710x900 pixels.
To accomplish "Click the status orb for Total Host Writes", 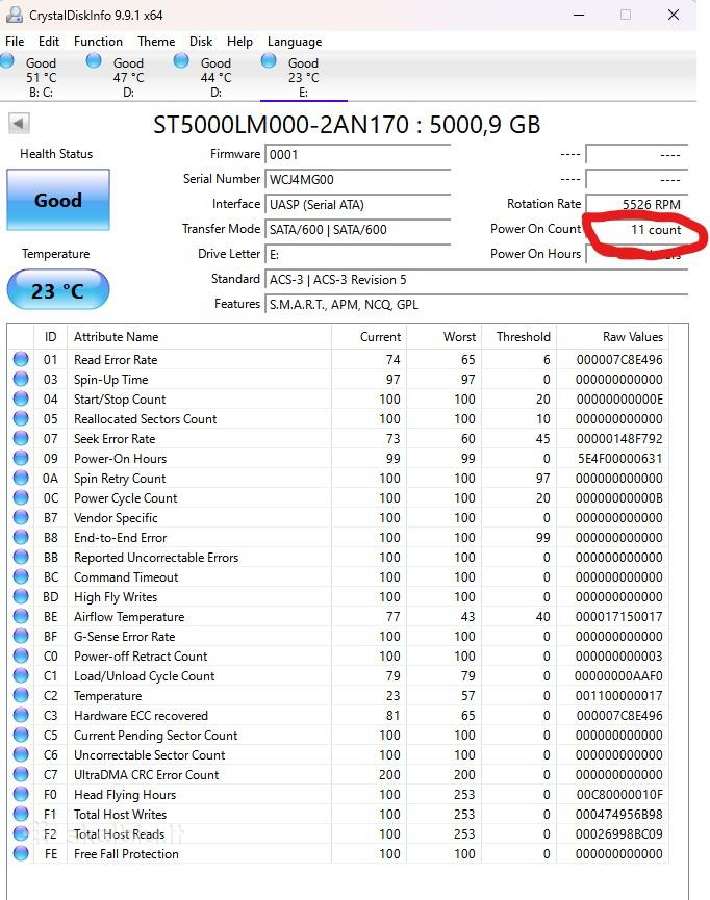I will [x=21, y=814].
